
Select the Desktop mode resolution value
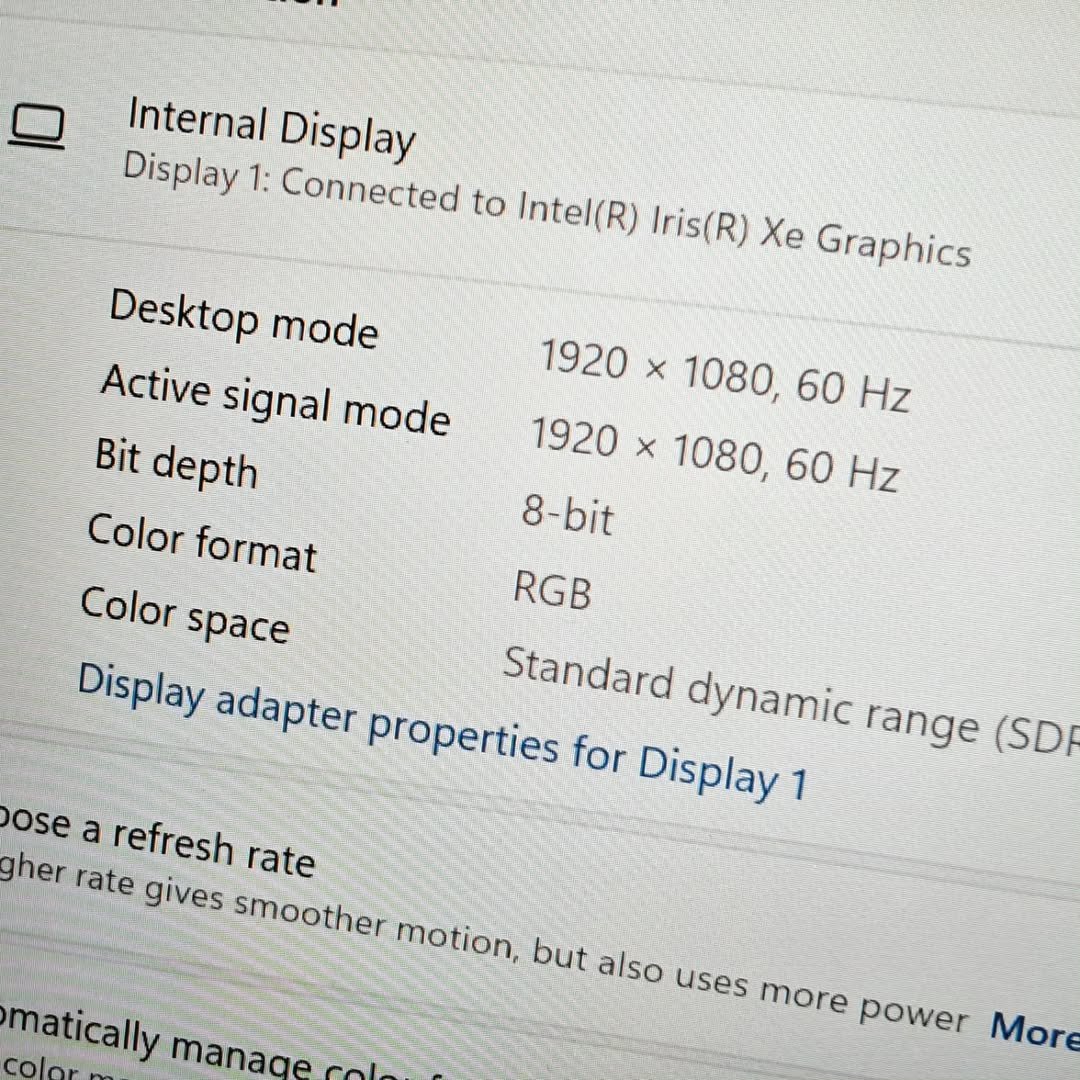coord(725,376)
